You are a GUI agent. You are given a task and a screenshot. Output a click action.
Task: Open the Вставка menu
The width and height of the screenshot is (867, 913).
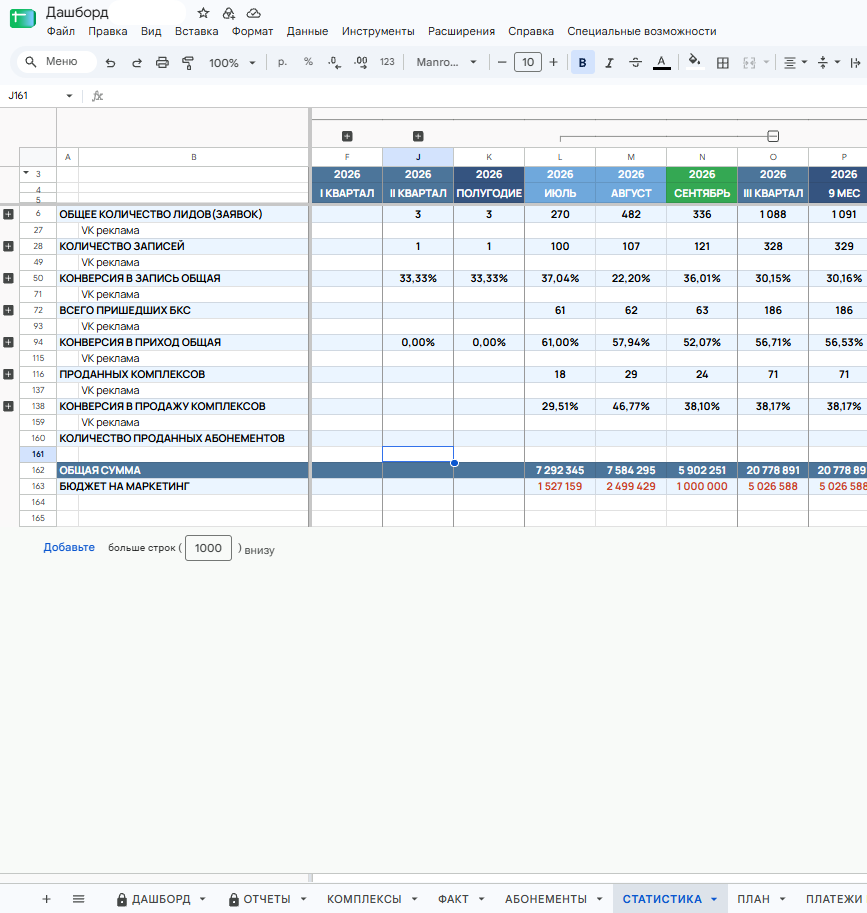point(196,31)
